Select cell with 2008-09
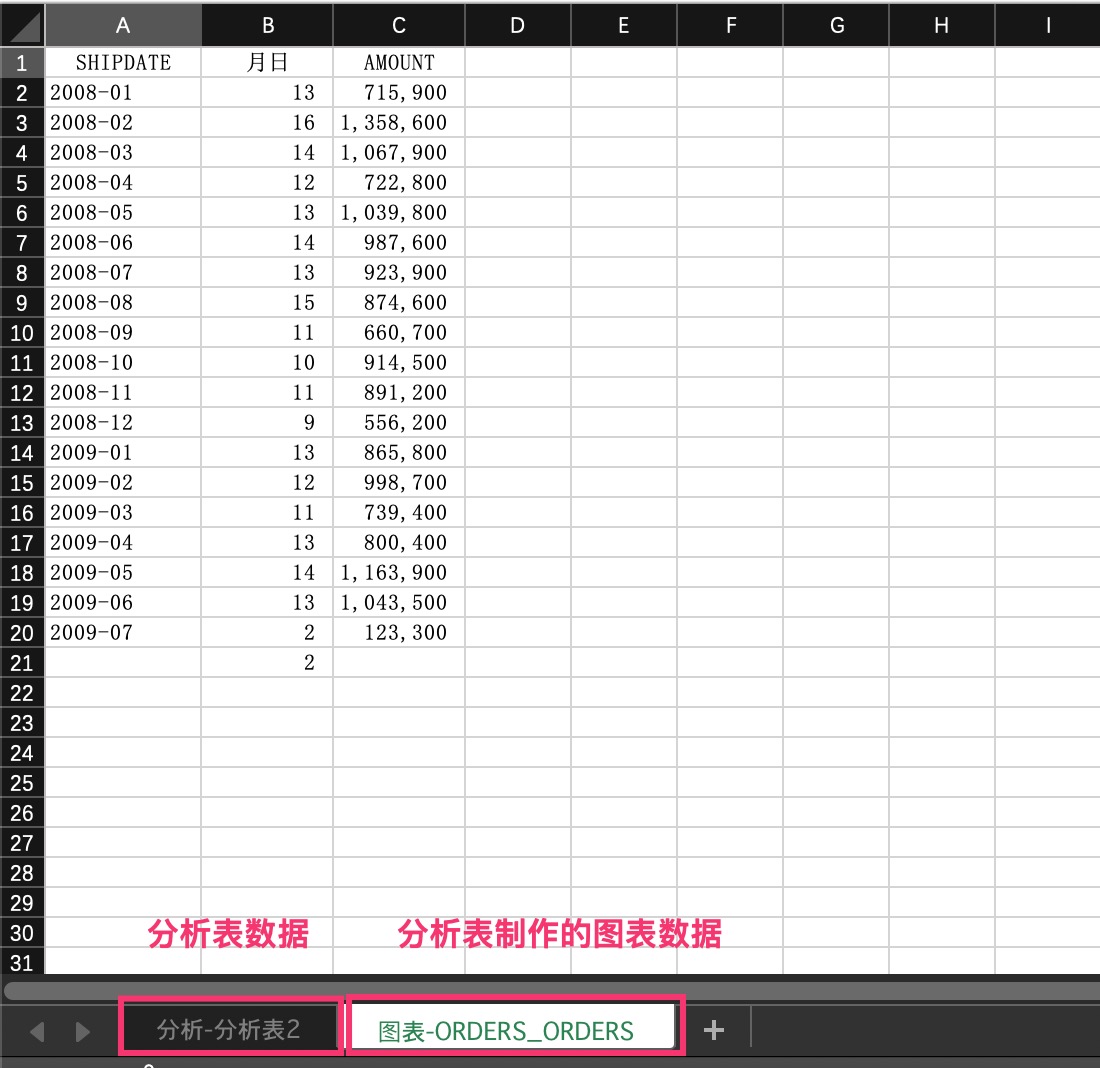The width and height of the screenshot is (1100, 1068). click(123, 333)
